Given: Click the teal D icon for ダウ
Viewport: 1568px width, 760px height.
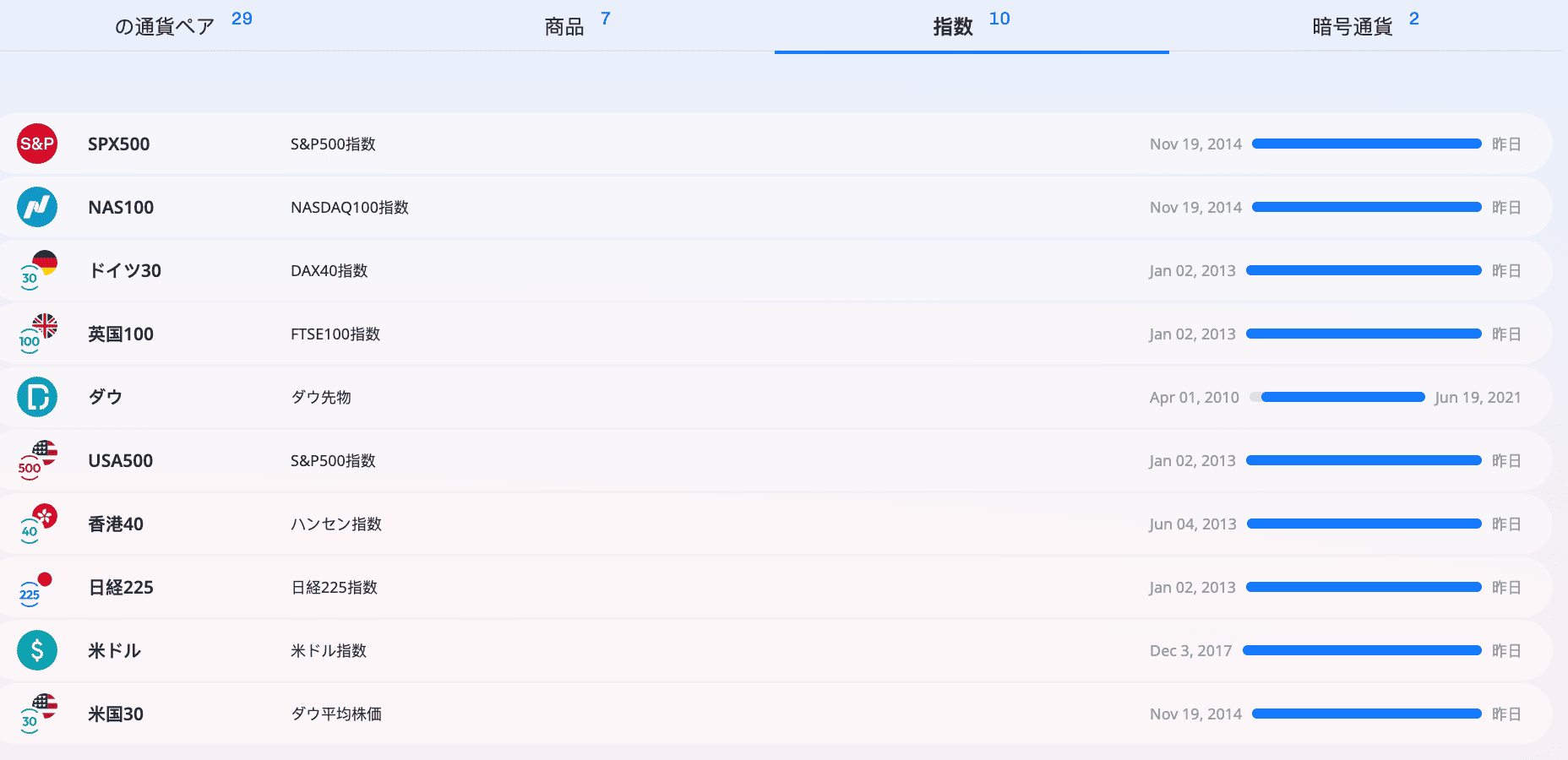Looking at the screenshot, I should tap(37, 397).
